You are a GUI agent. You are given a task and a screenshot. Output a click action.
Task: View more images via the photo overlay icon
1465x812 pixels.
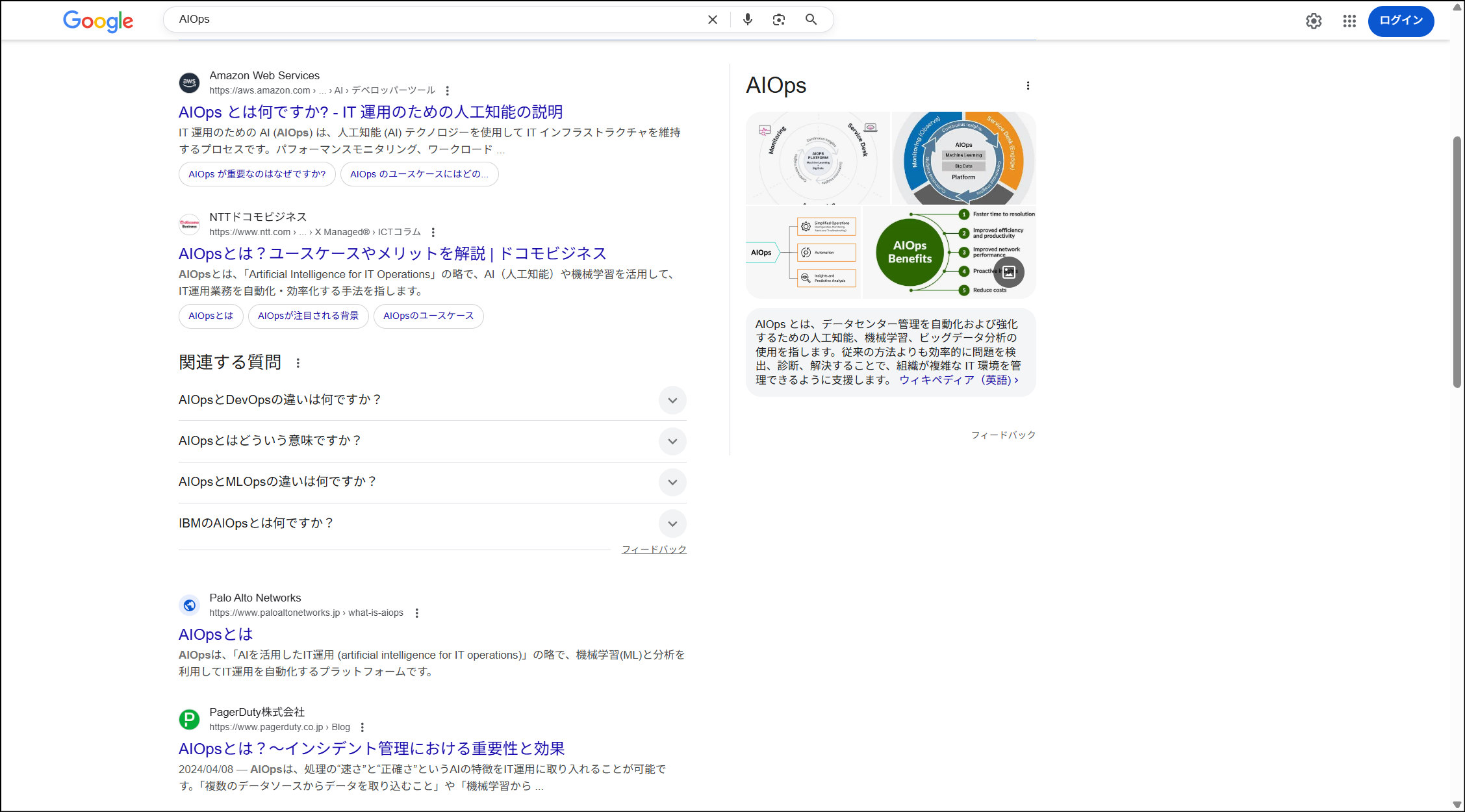coord(1009,272)
